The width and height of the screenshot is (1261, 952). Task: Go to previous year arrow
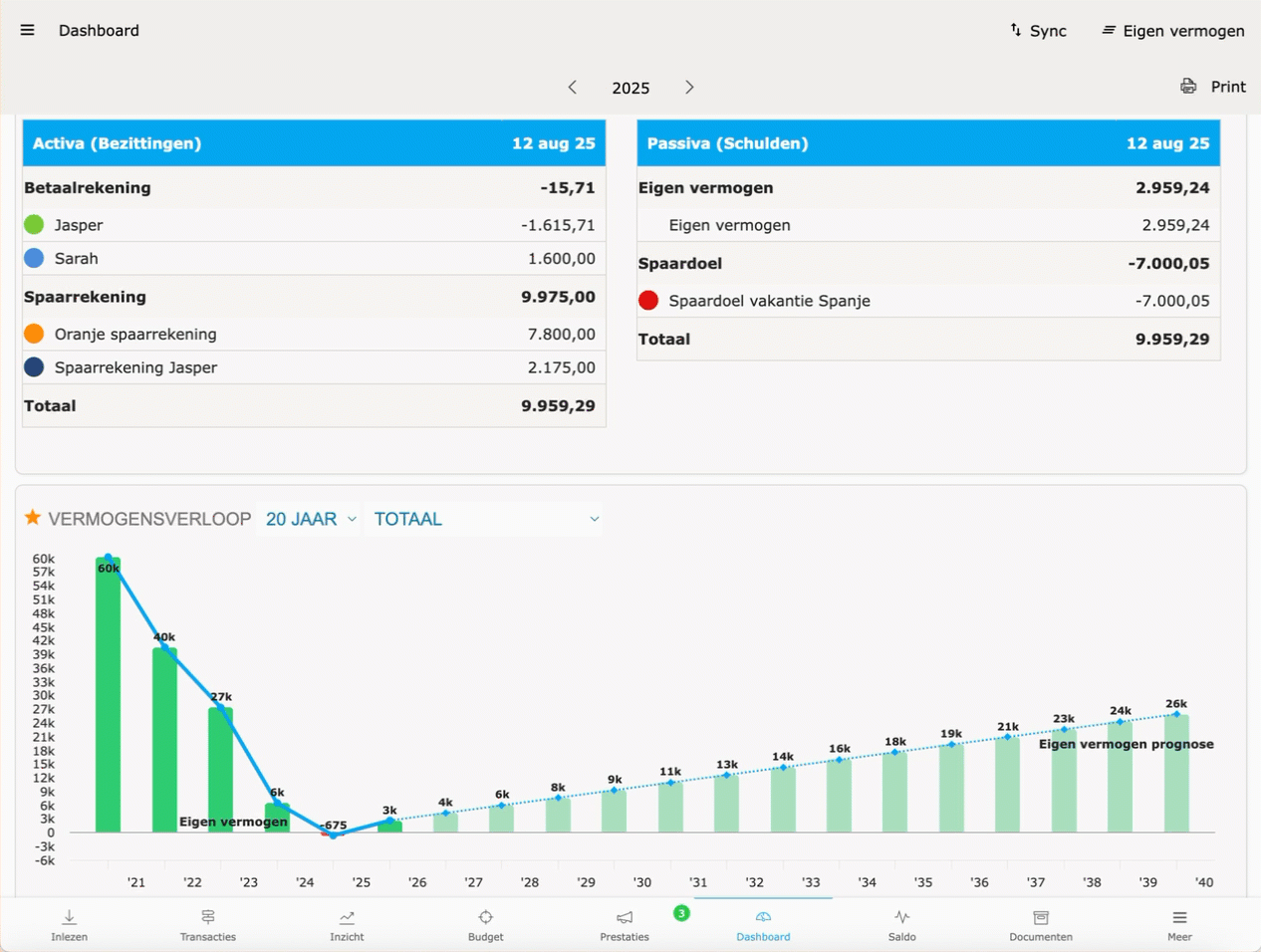pyautogui.click(x=573, y=88)
